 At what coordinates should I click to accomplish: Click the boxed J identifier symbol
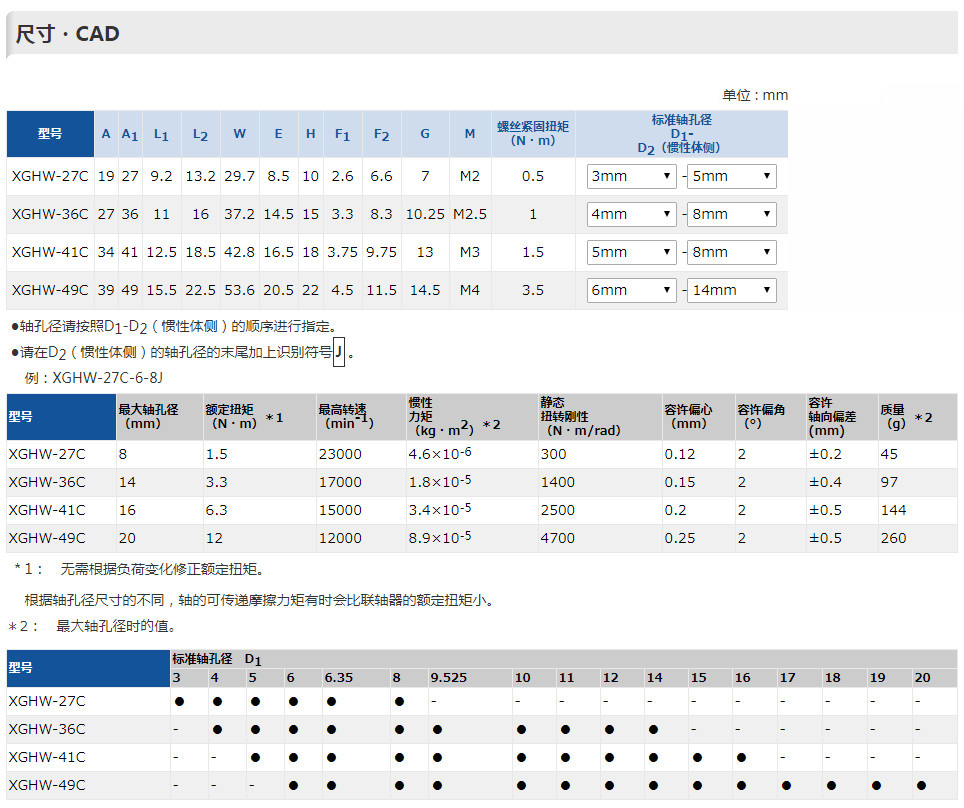(339, 352)
